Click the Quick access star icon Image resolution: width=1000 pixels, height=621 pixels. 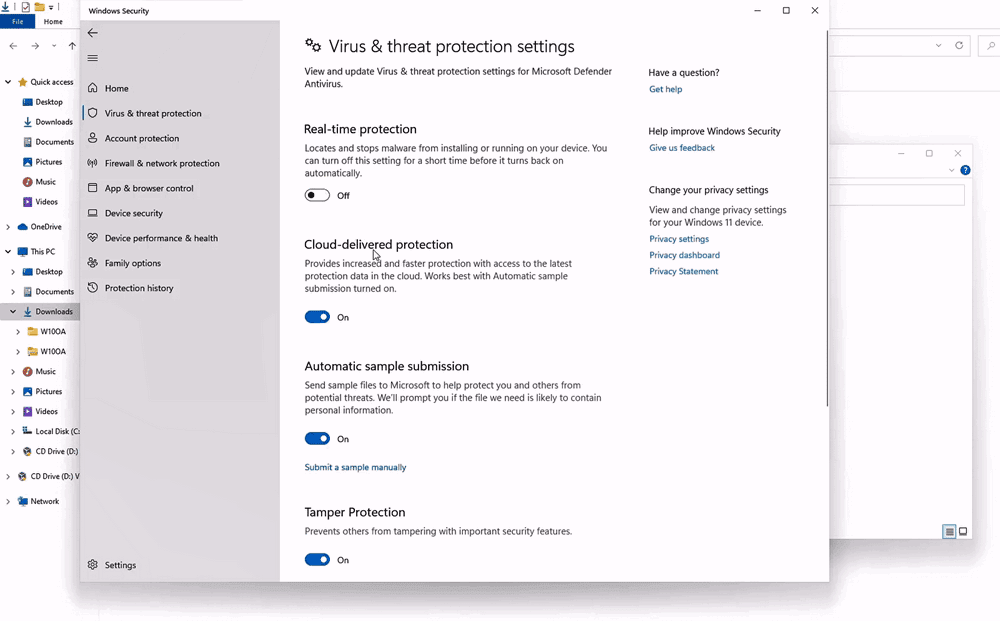coord(22,82)
